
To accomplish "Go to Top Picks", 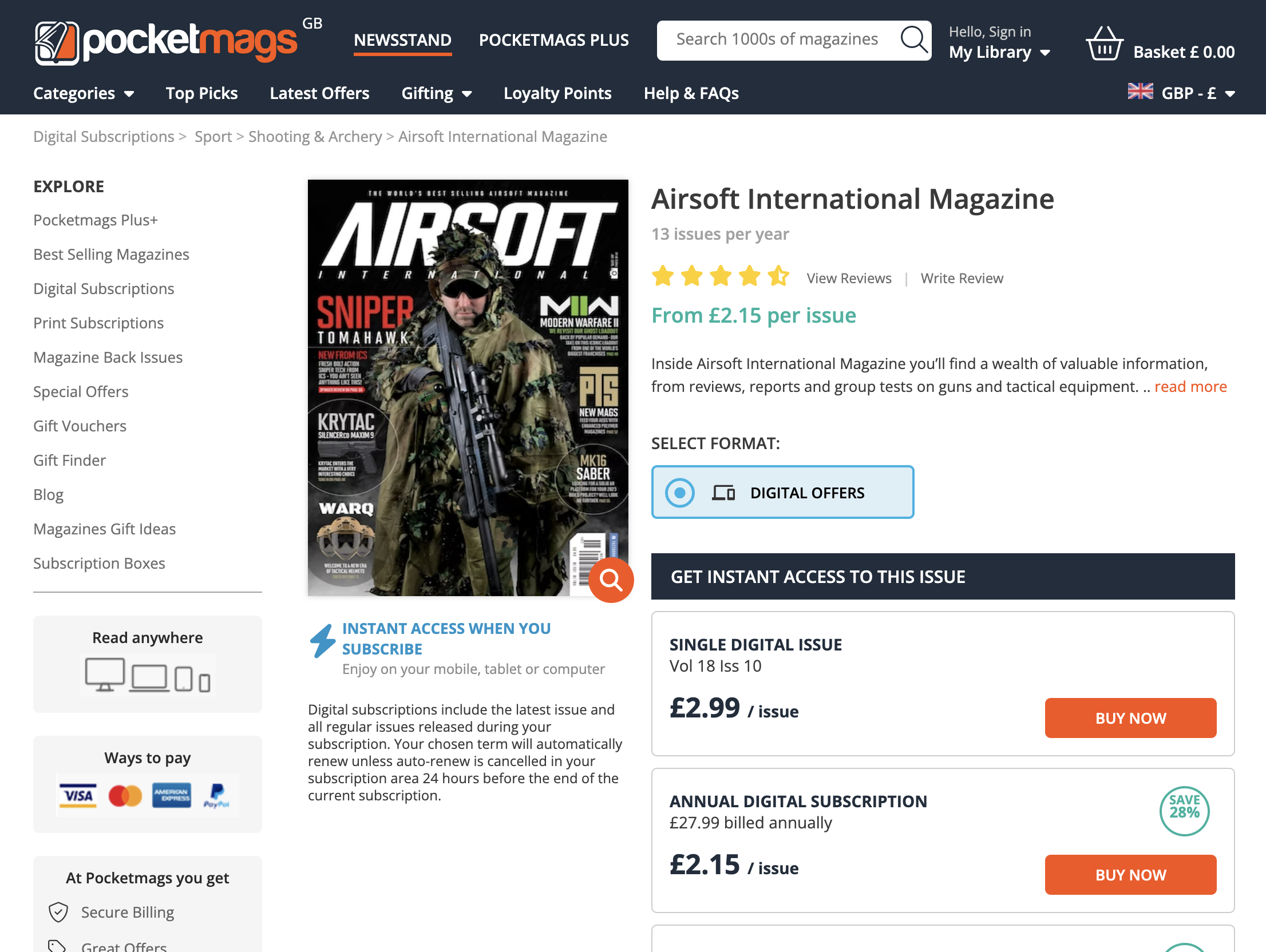I will 201,93.
